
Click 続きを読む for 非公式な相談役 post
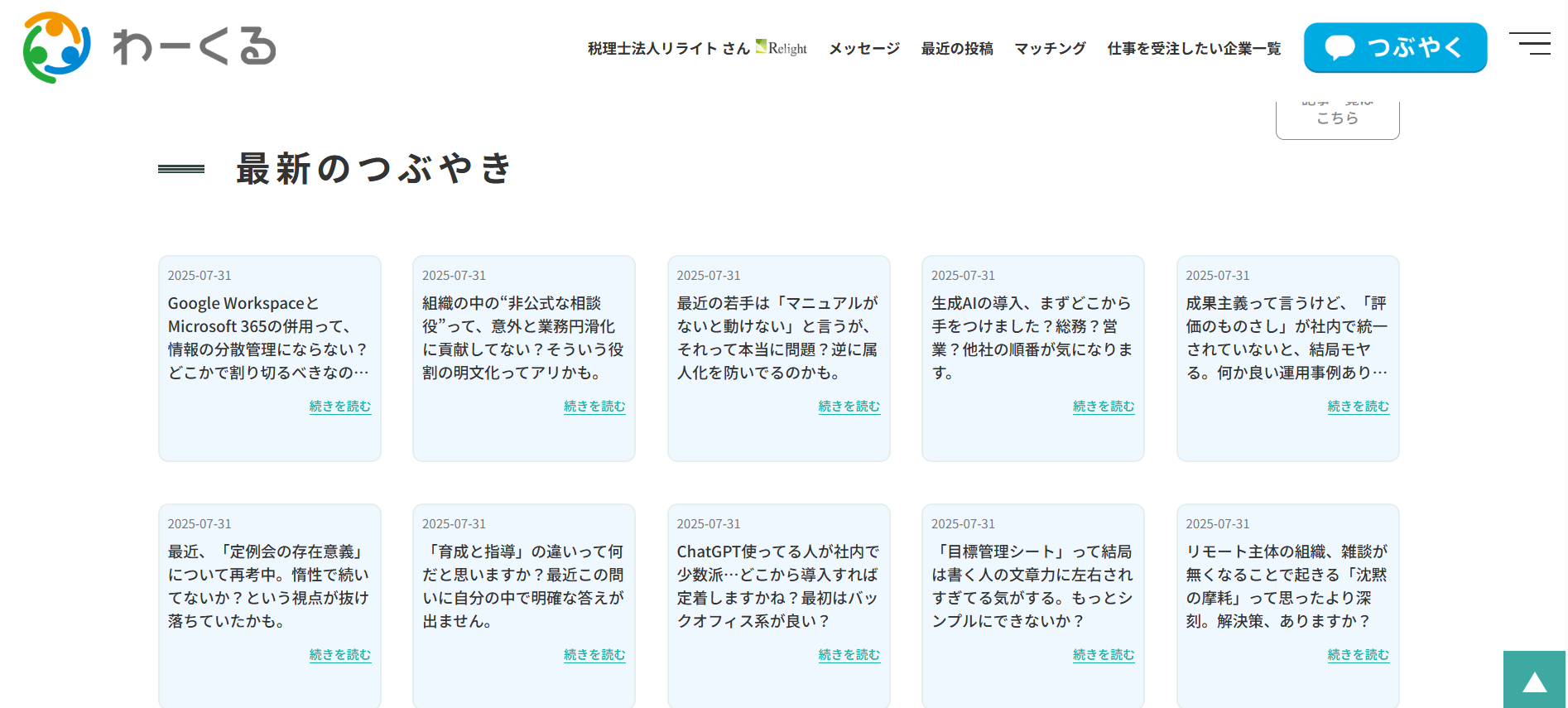tap(594, 406)
